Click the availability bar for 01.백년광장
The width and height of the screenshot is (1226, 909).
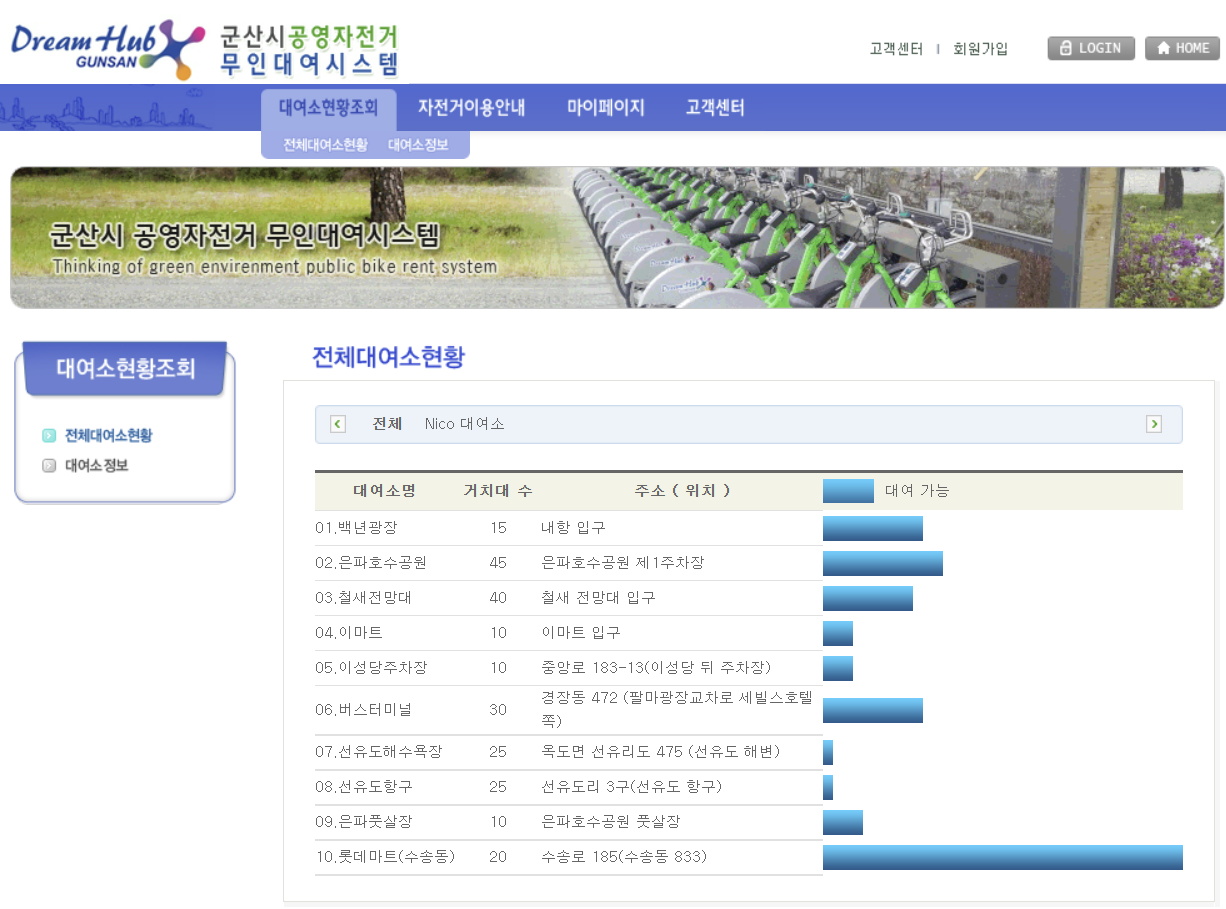pos(873,528)
